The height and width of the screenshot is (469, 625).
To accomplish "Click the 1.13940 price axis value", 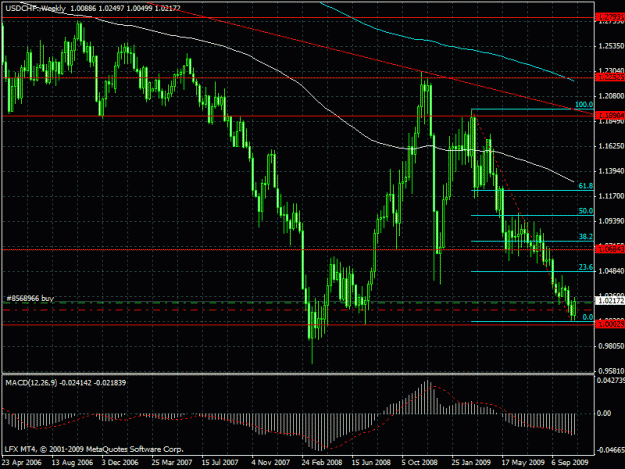I will coord(611,171).
